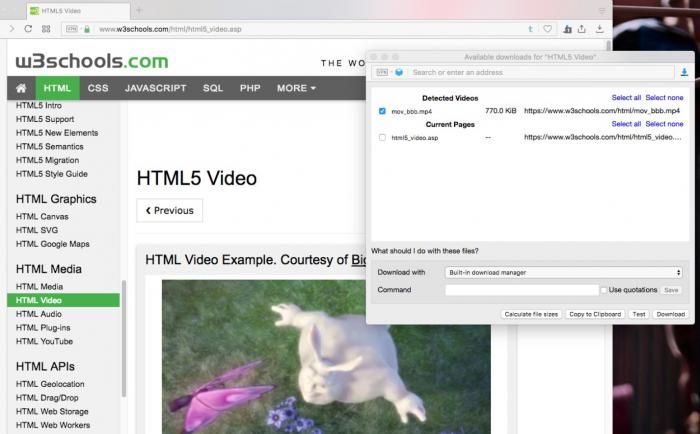Click the Big Buck Bunny video thumbnail
Viewport: 700px width, 434px height.
point(326,357)
